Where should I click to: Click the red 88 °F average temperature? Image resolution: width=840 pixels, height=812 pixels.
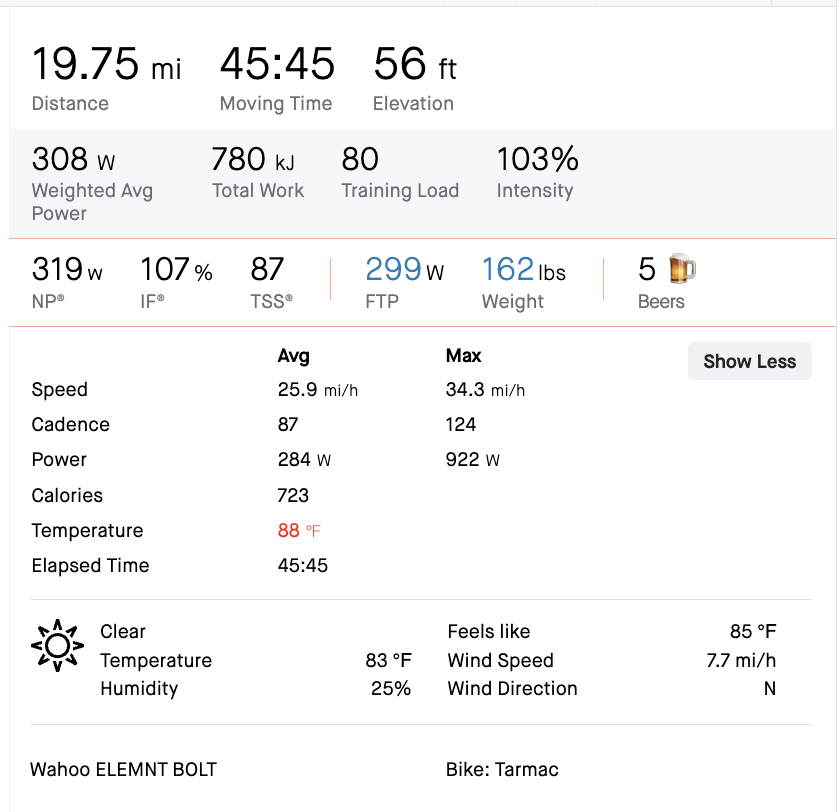[298, 530]
